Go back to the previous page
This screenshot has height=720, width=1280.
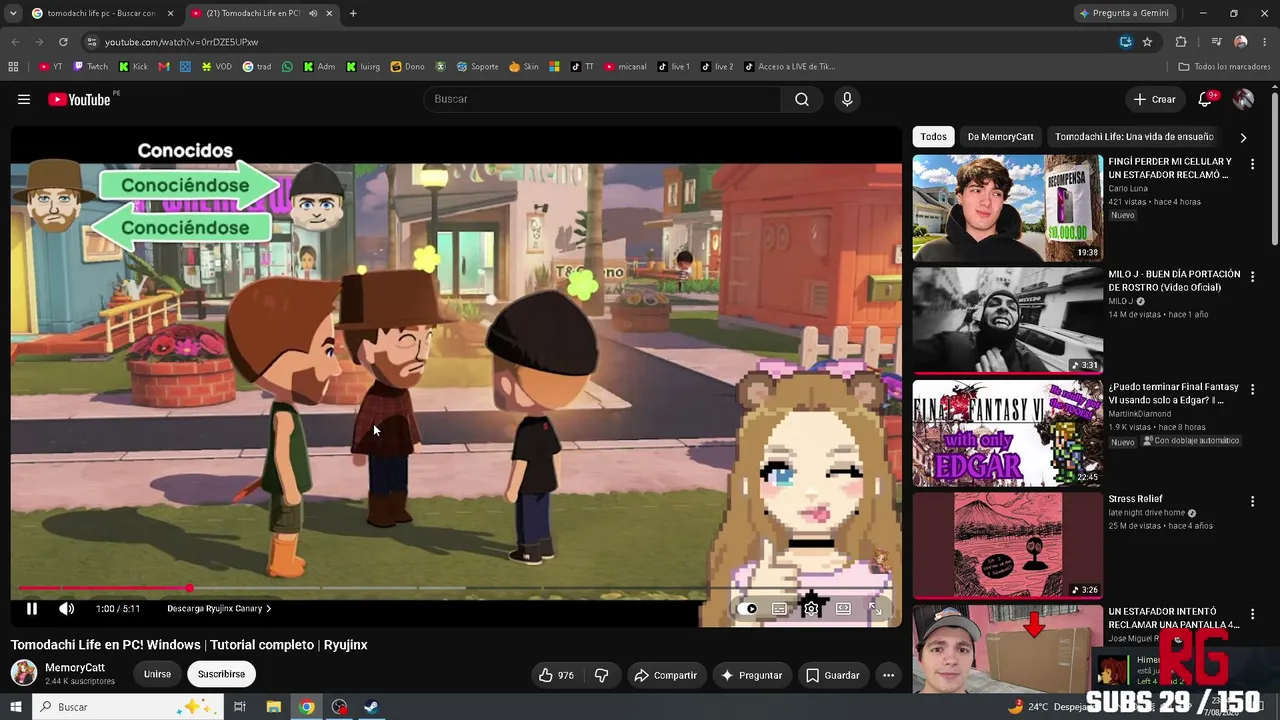[15, 42]
